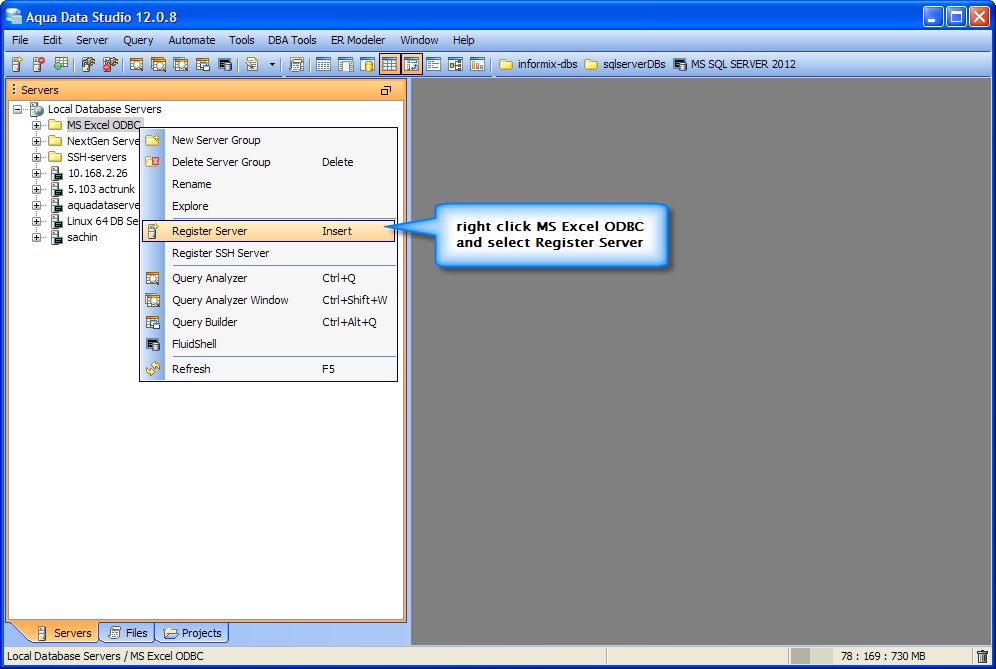Expand the NextGen Servers group
The height and width of the screenshot is (669, 996).
(37, 141)
